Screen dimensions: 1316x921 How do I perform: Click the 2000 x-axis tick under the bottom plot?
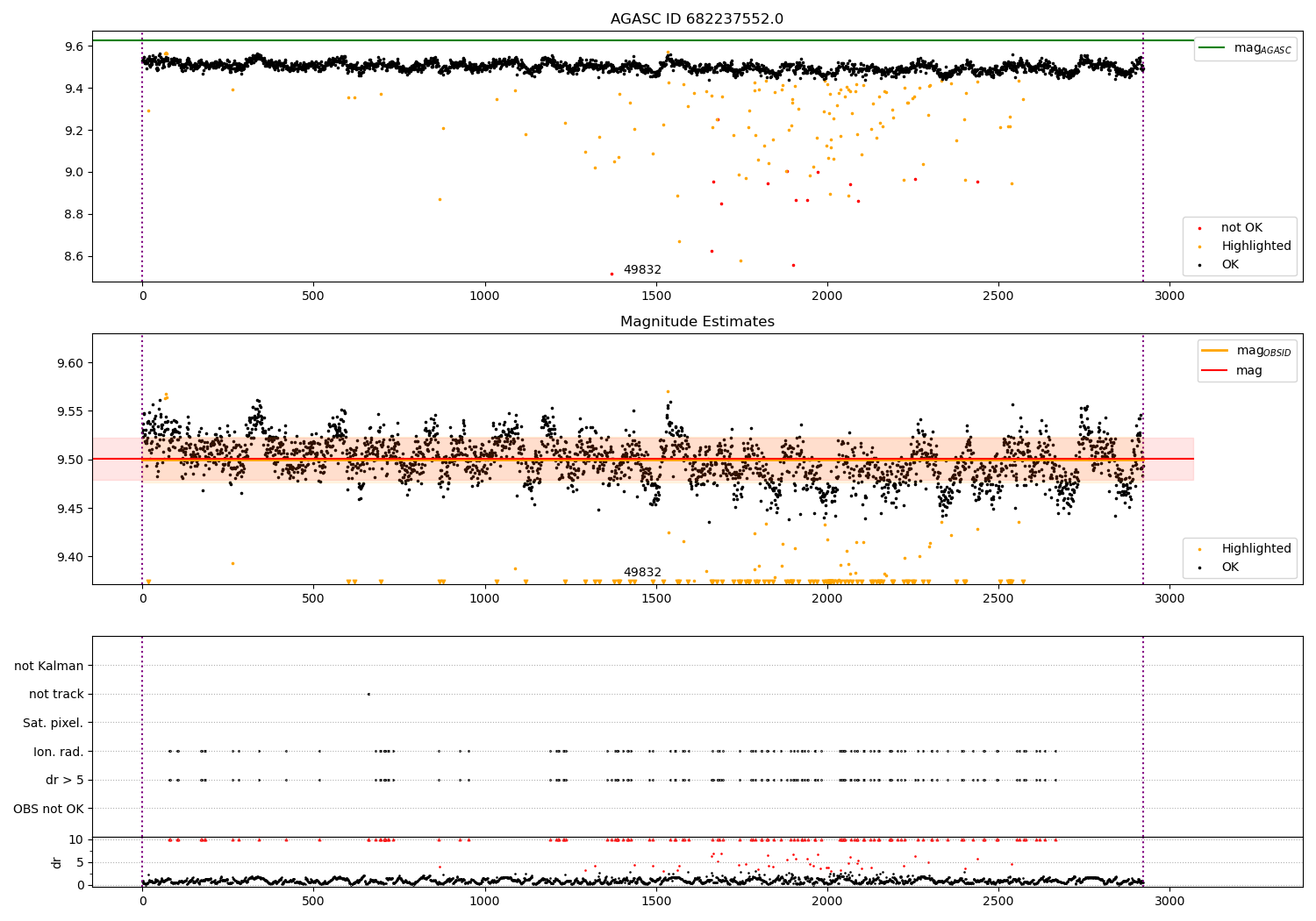[x=826, y=901]
